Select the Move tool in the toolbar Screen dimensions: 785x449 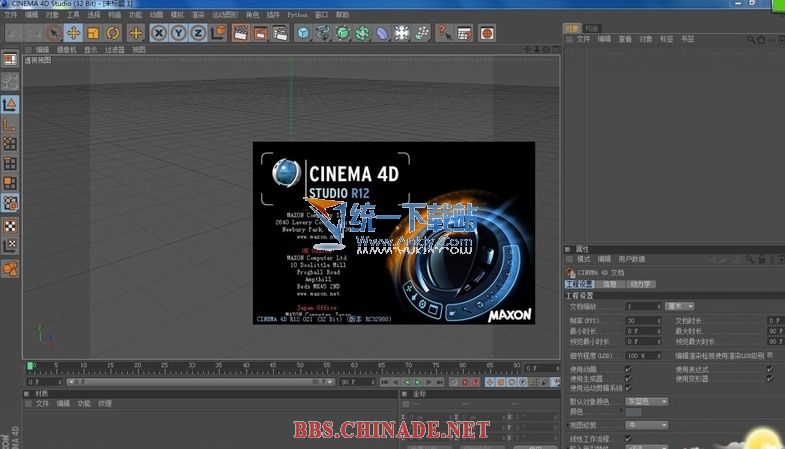coord(74,33)
